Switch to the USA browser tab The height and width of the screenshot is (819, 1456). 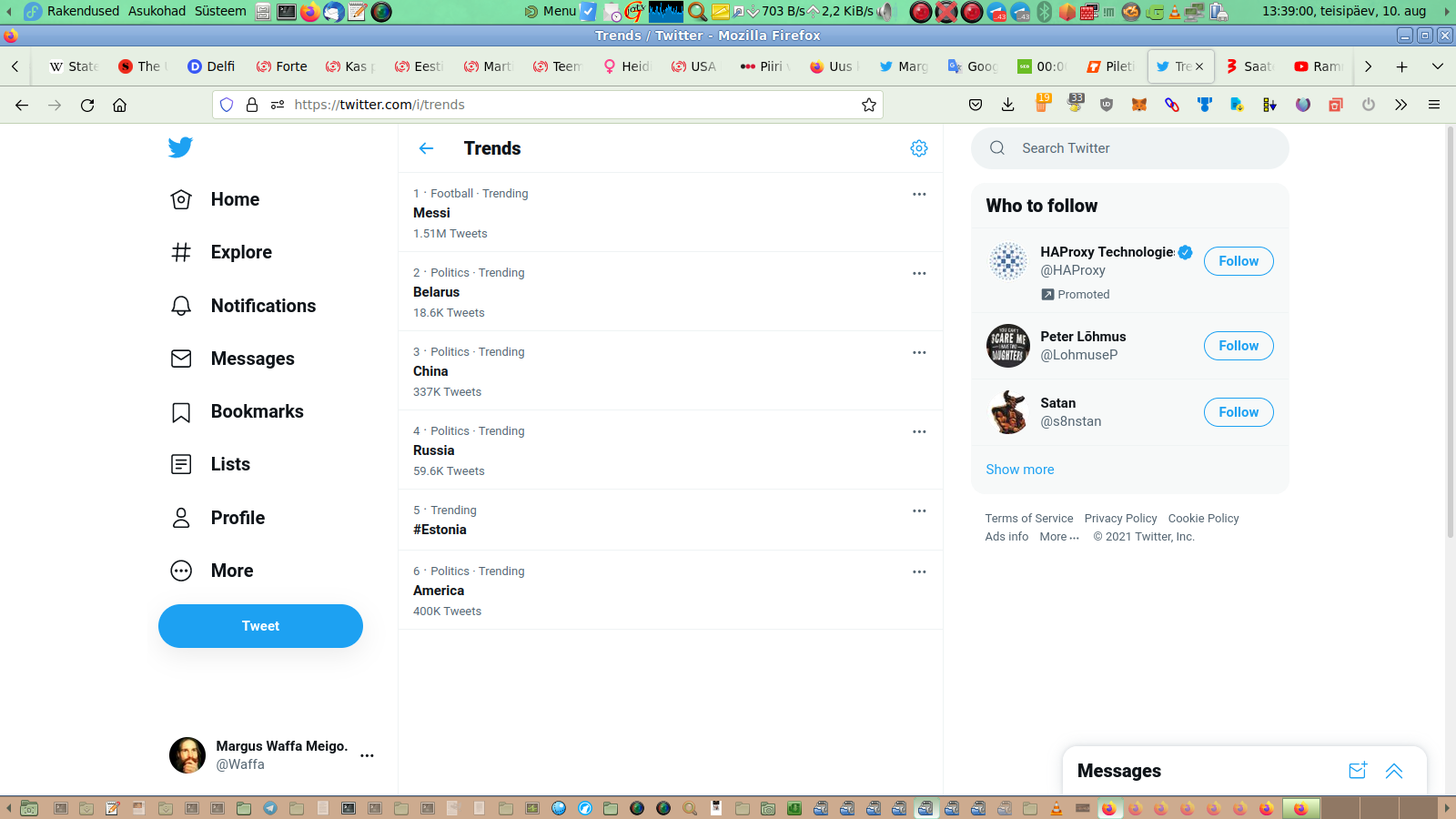point(695,66)
